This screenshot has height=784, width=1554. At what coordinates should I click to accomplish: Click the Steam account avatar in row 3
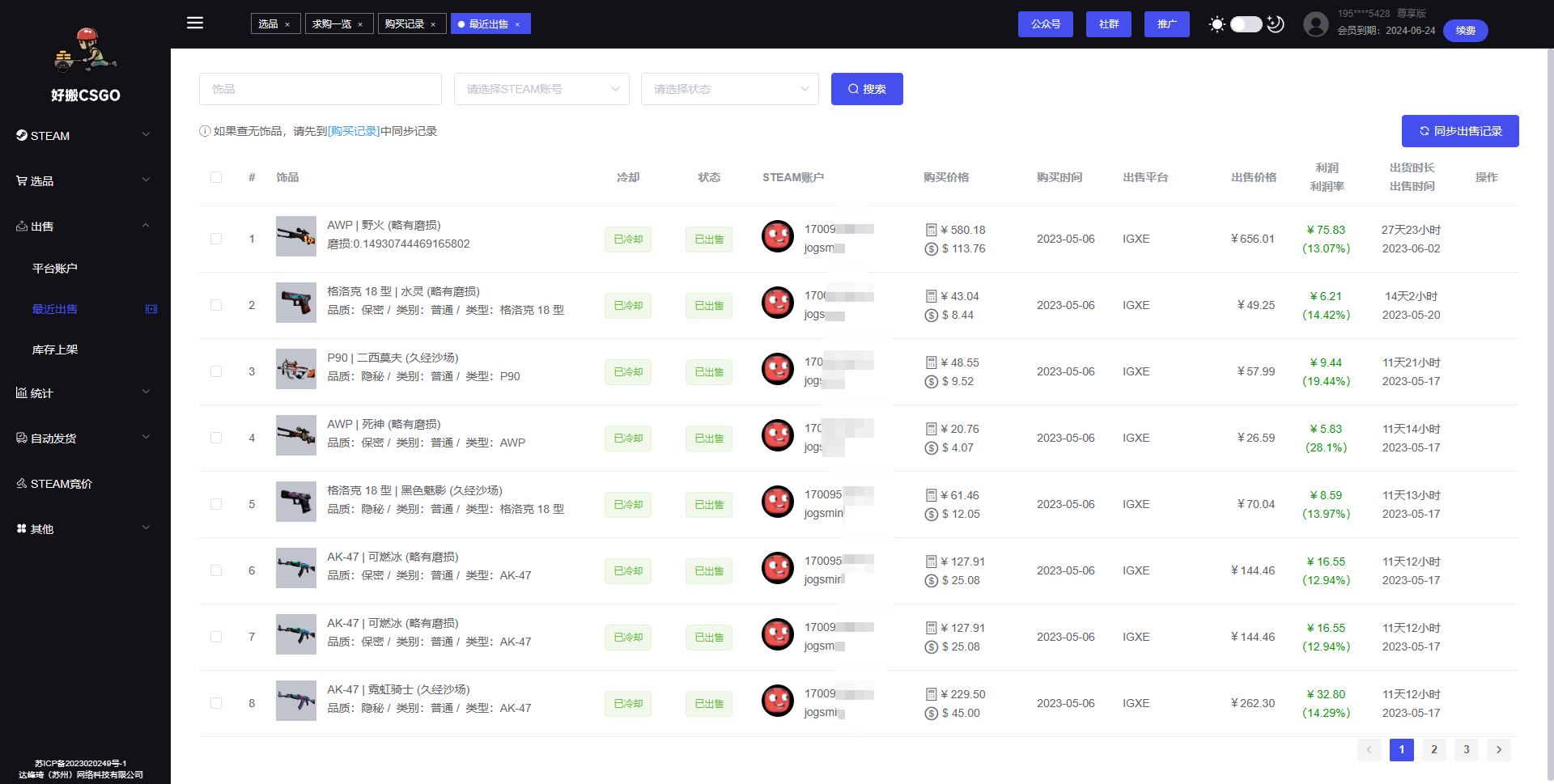[778, 369]
